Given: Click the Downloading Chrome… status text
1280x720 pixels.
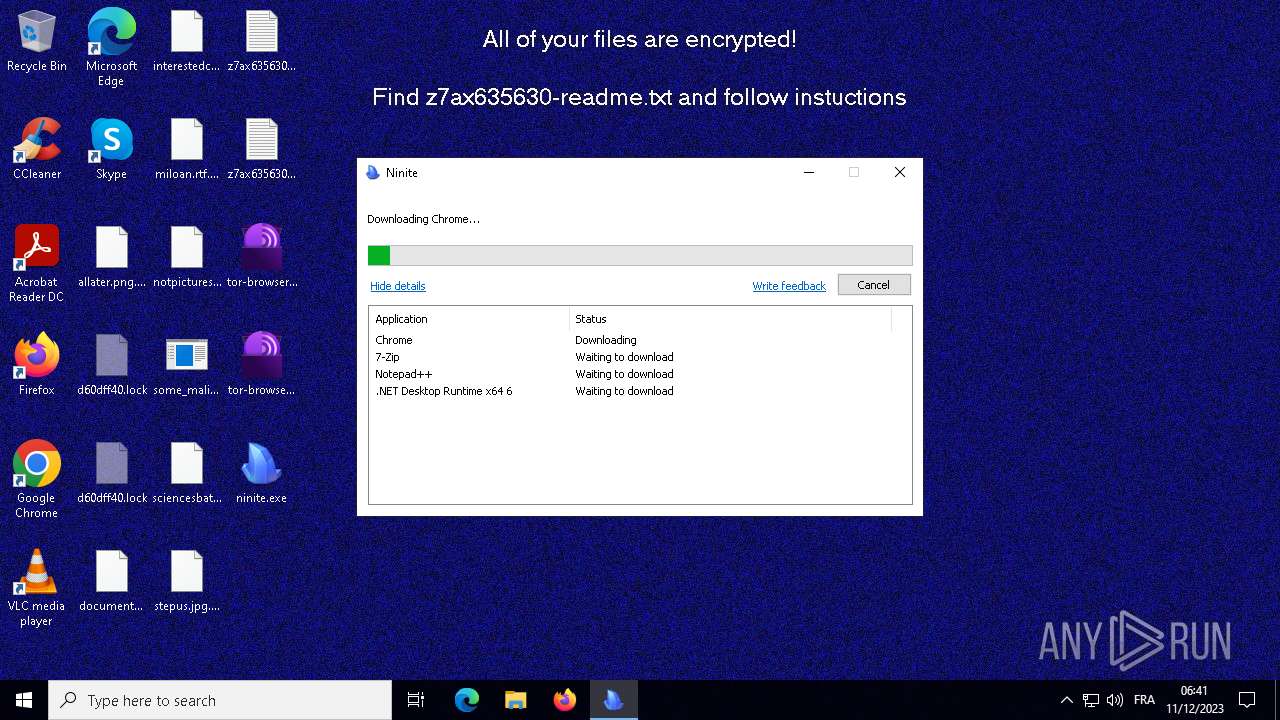Looking at the screenshot, I should [x=423, y=219].
